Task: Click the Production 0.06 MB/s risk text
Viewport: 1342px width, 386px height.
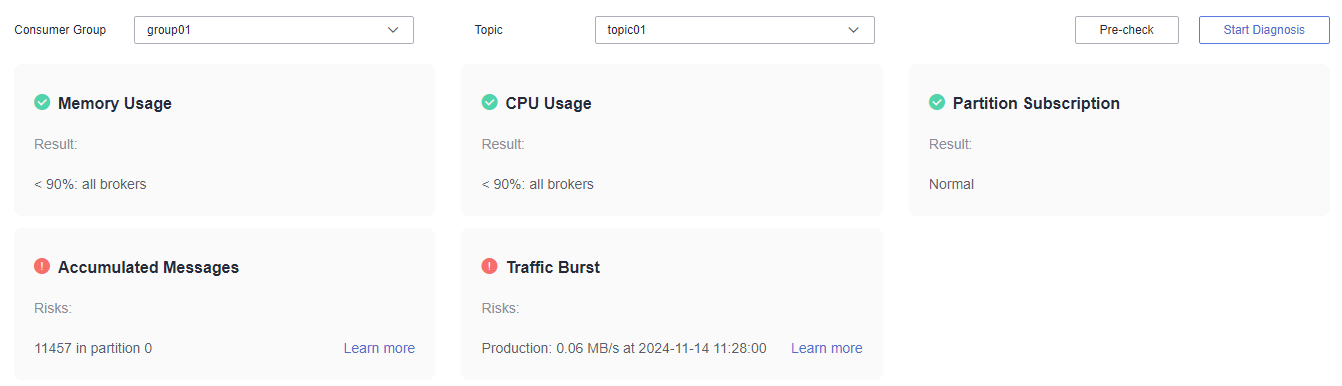Action: pyautogui.click(x=624, y=348)
